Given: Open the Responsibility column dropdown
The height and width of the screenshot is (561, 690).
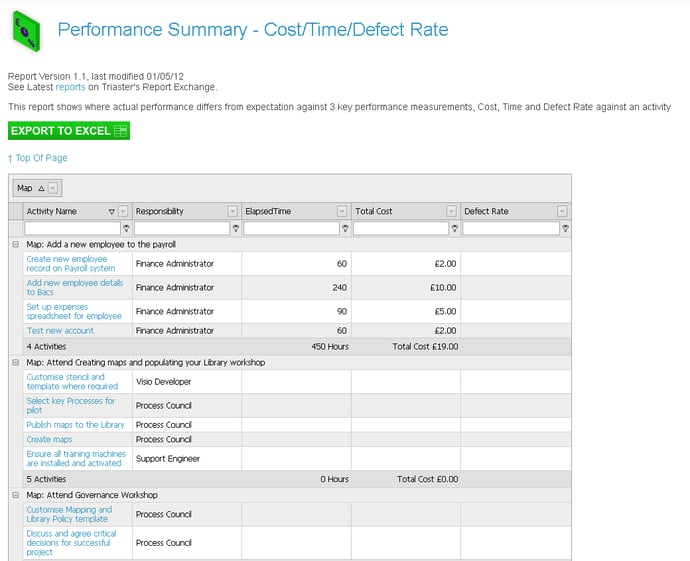Looking at the screenshot, I should click(232, 211).
